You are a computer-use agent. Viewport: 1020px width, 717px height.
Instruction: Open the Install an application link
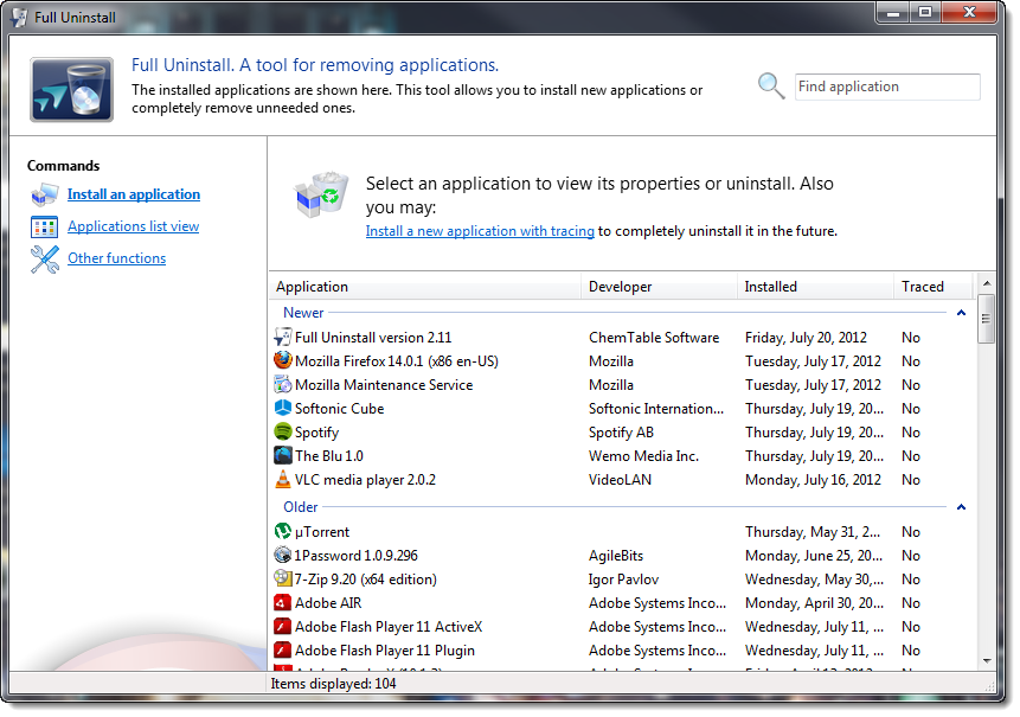[x=133, y=195]
